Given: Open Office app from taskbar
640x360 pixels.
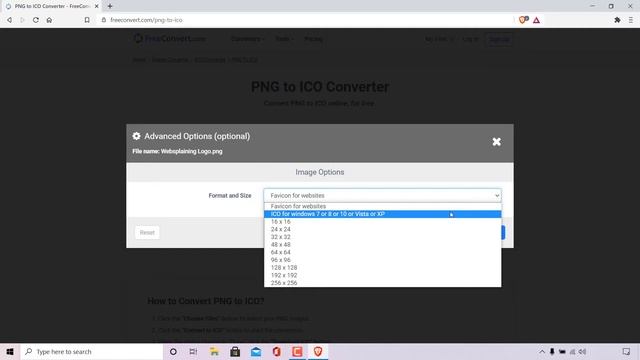Looking at the screenshot, I should point(276,351).
